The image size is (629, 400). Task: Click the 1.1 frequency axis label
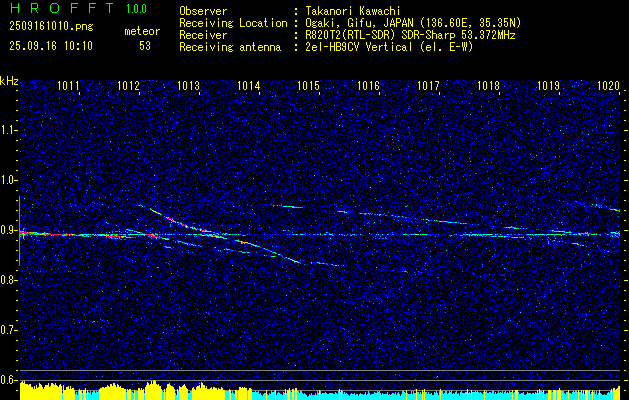(7, 130)
